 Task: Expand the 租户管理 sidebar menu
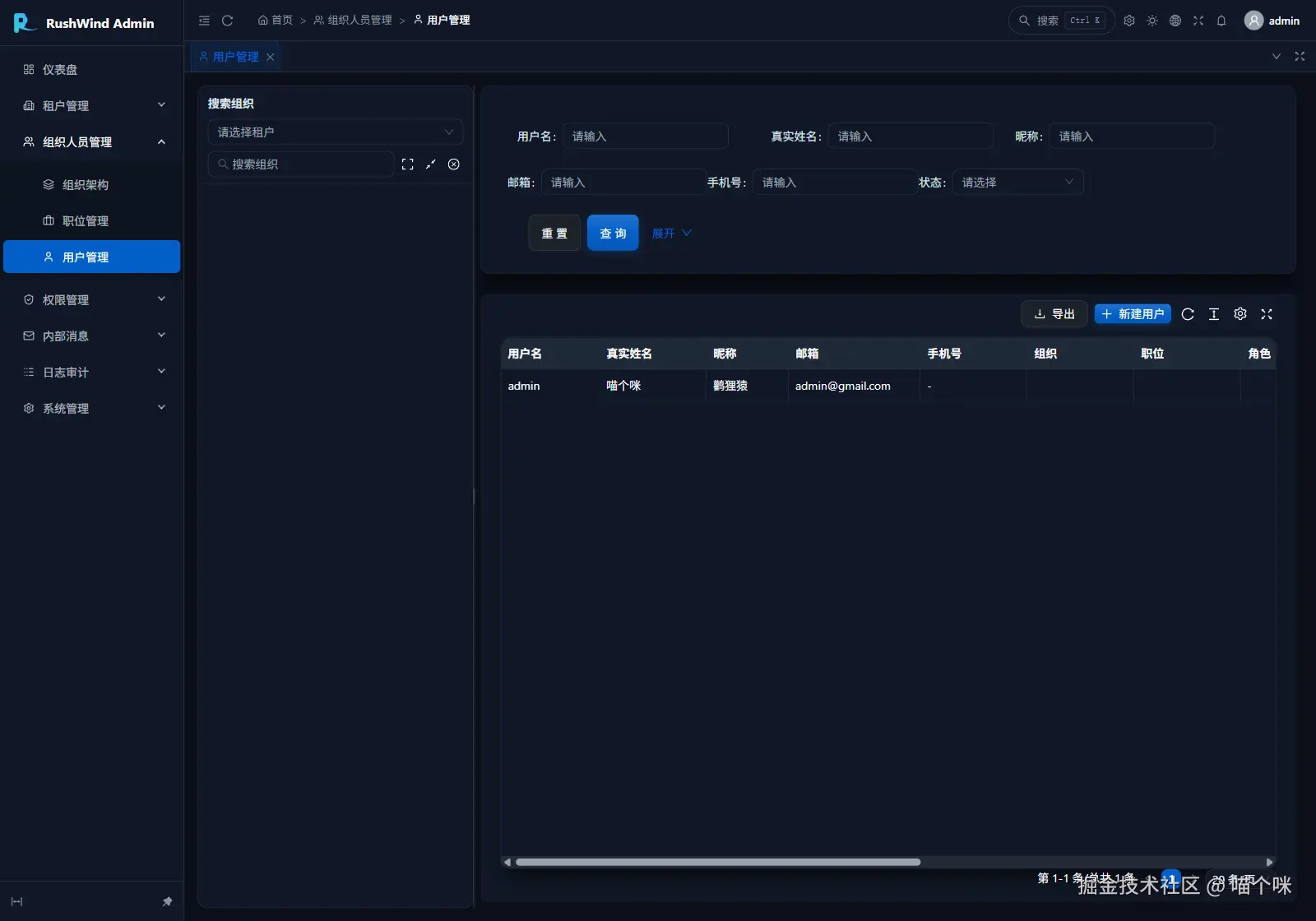pyautogui.click(x=92, y=106)
